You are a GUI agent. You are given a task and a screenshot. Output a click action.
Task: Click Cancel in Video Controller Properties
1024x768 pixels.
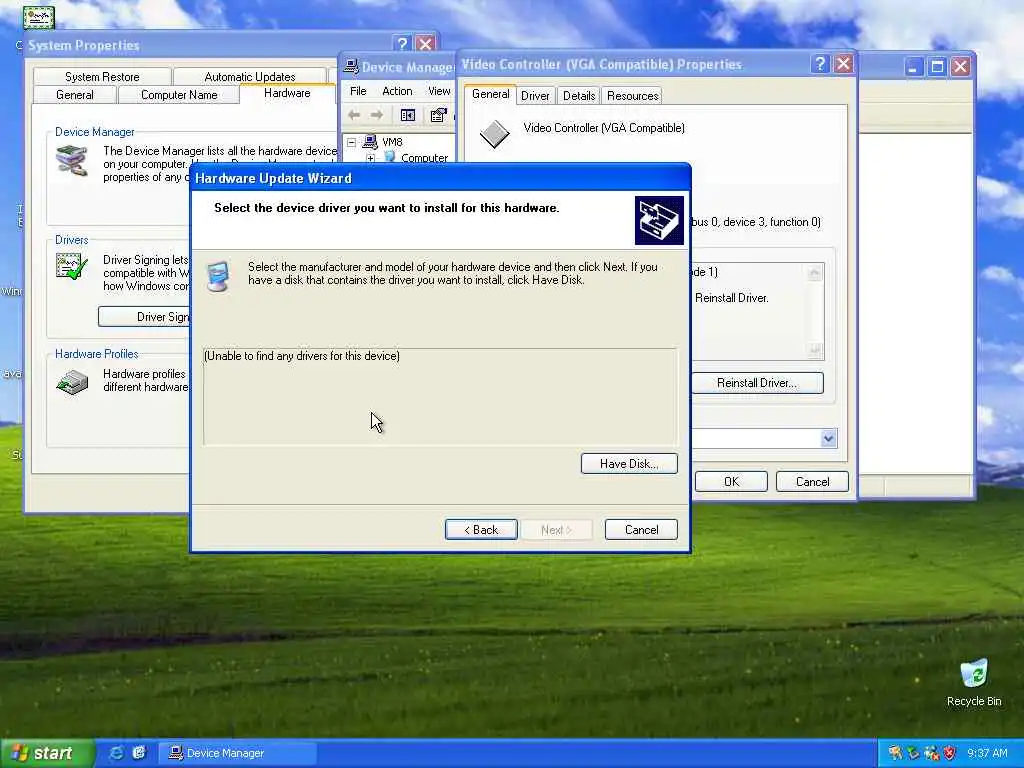tap(812, 481)
